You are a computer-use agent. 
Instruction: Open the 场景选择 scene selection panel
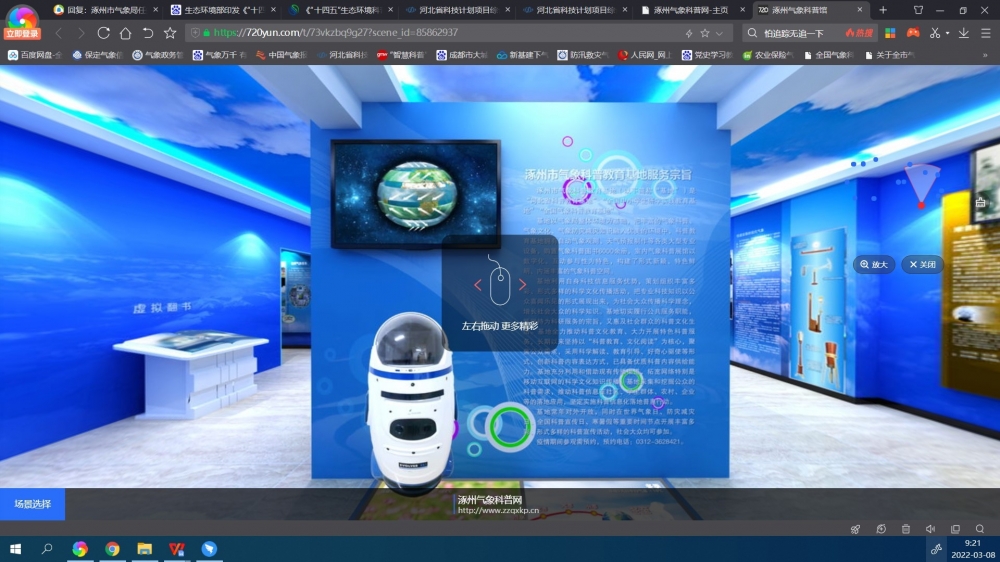32,504
